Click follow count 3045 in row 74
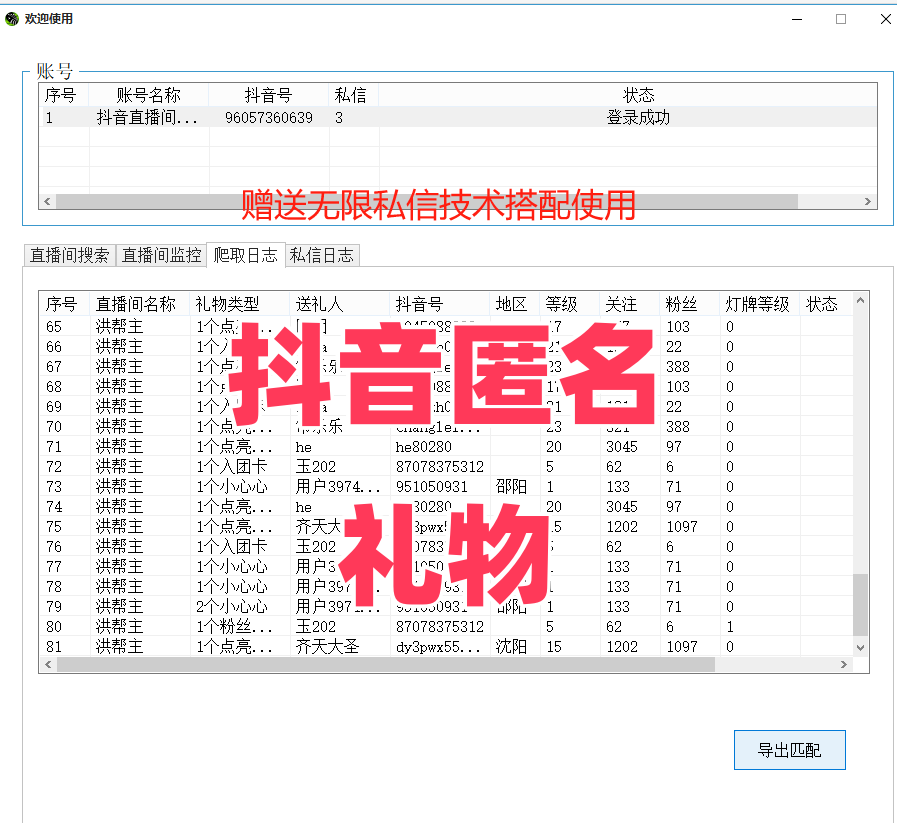Viewport: 897px width, 823px height. point(622,507)
